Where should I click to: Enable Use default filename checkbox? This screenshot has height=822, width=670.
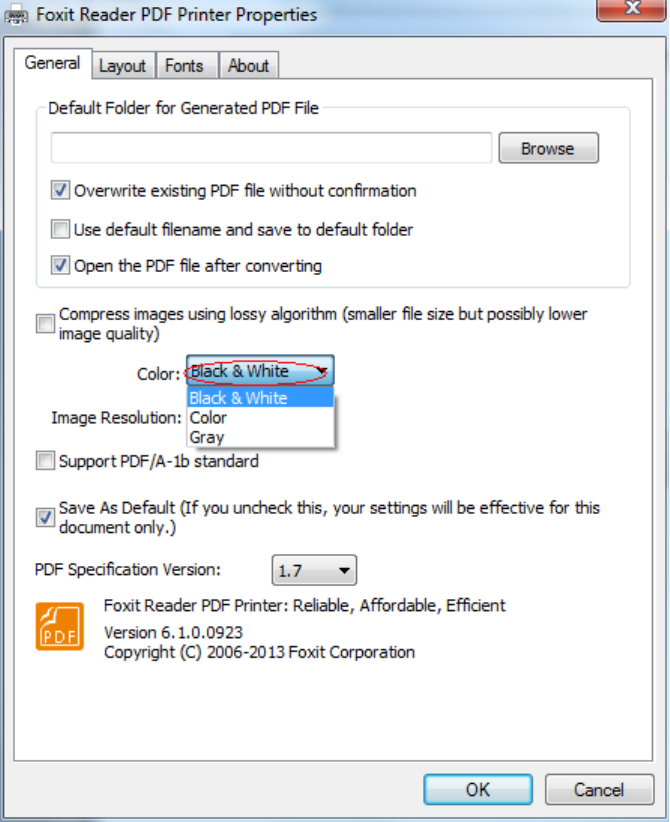click(x=60, y=229)
